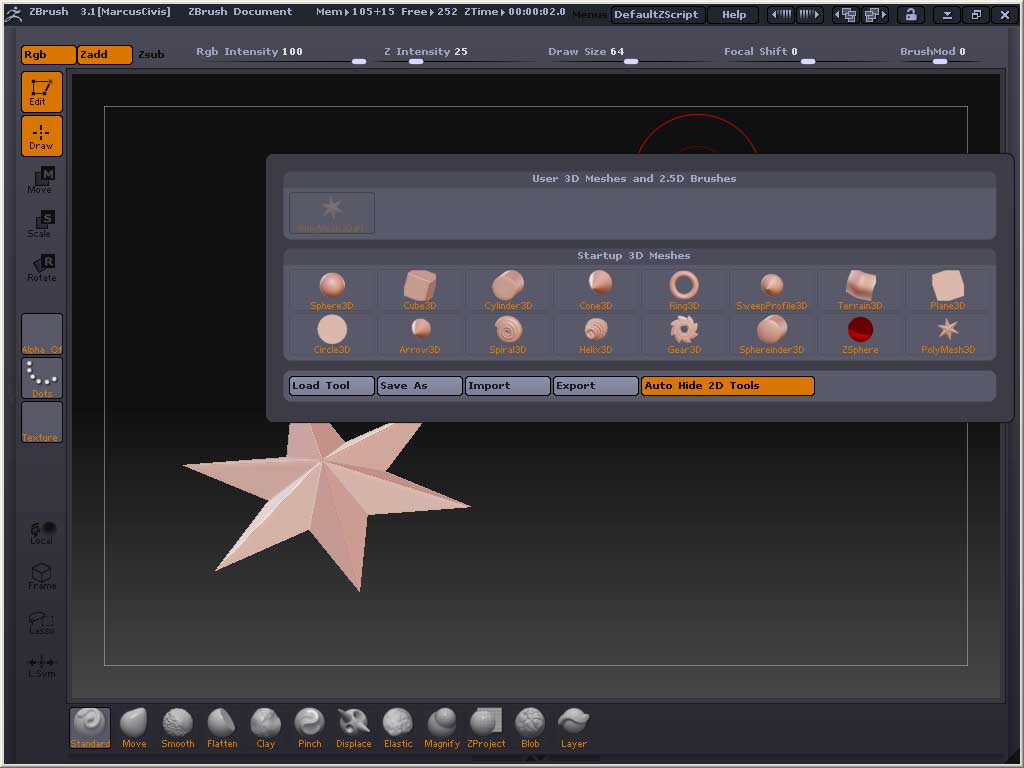This screenshot has width=1024, height=768.
Task: Open the Texture selector
Action: (42, 422)
